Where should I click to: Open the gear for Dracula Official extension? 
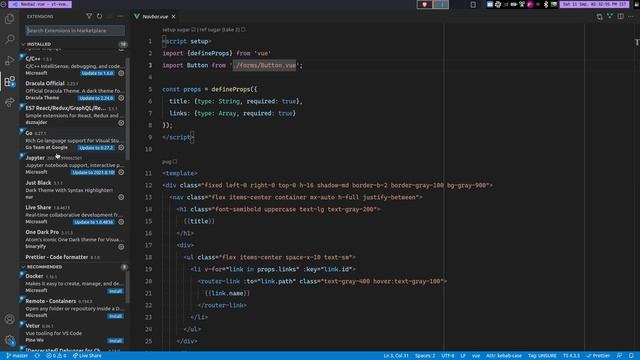(x=121, y=98)
